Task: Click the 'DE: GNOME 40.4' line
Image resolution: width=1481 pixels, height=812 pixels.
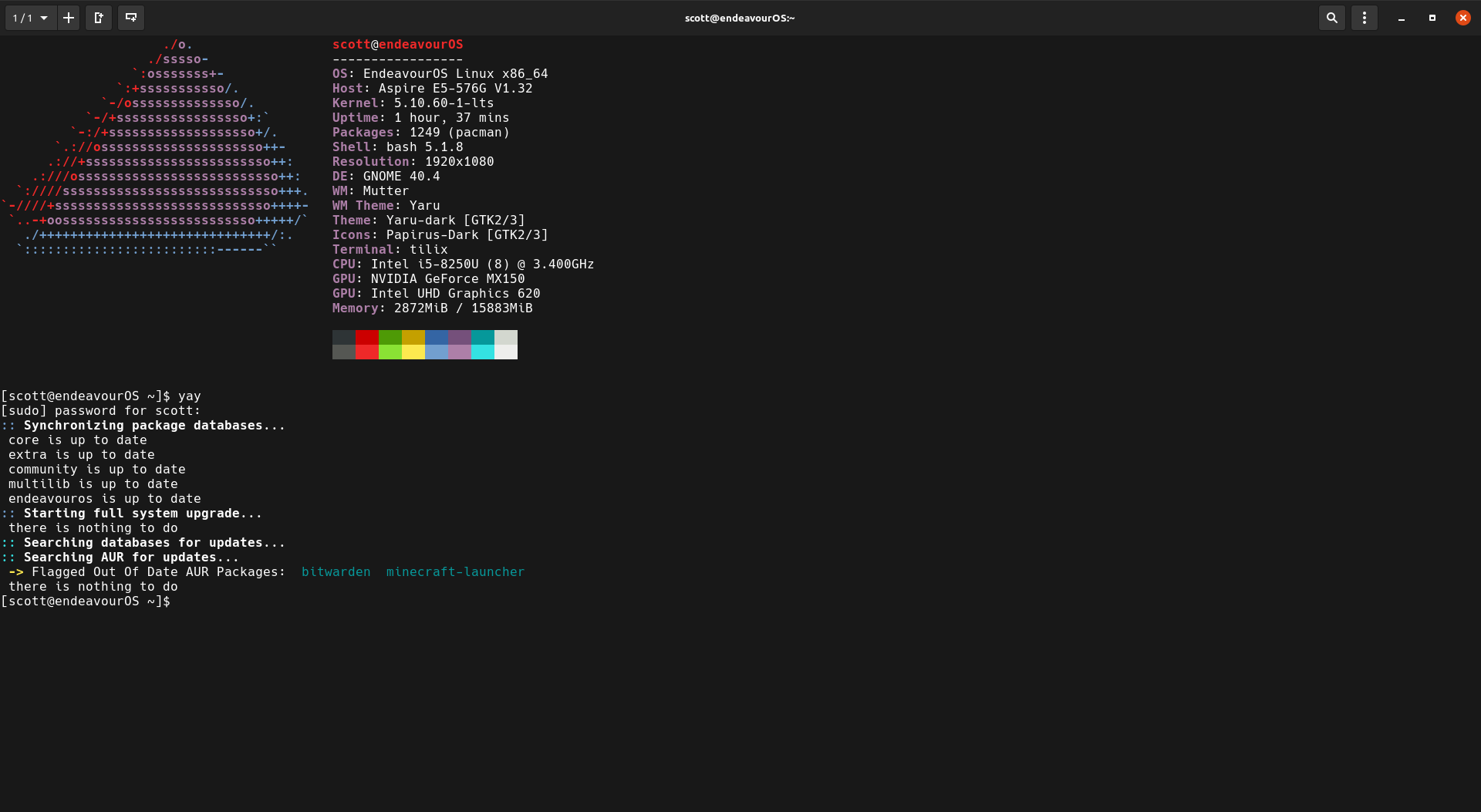Action: [x=386, y=177]
